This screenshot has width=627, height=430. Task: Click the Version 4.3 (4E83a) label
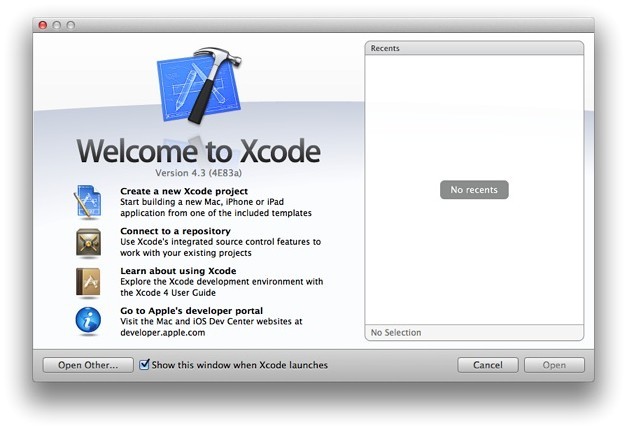tap(199, 172)
